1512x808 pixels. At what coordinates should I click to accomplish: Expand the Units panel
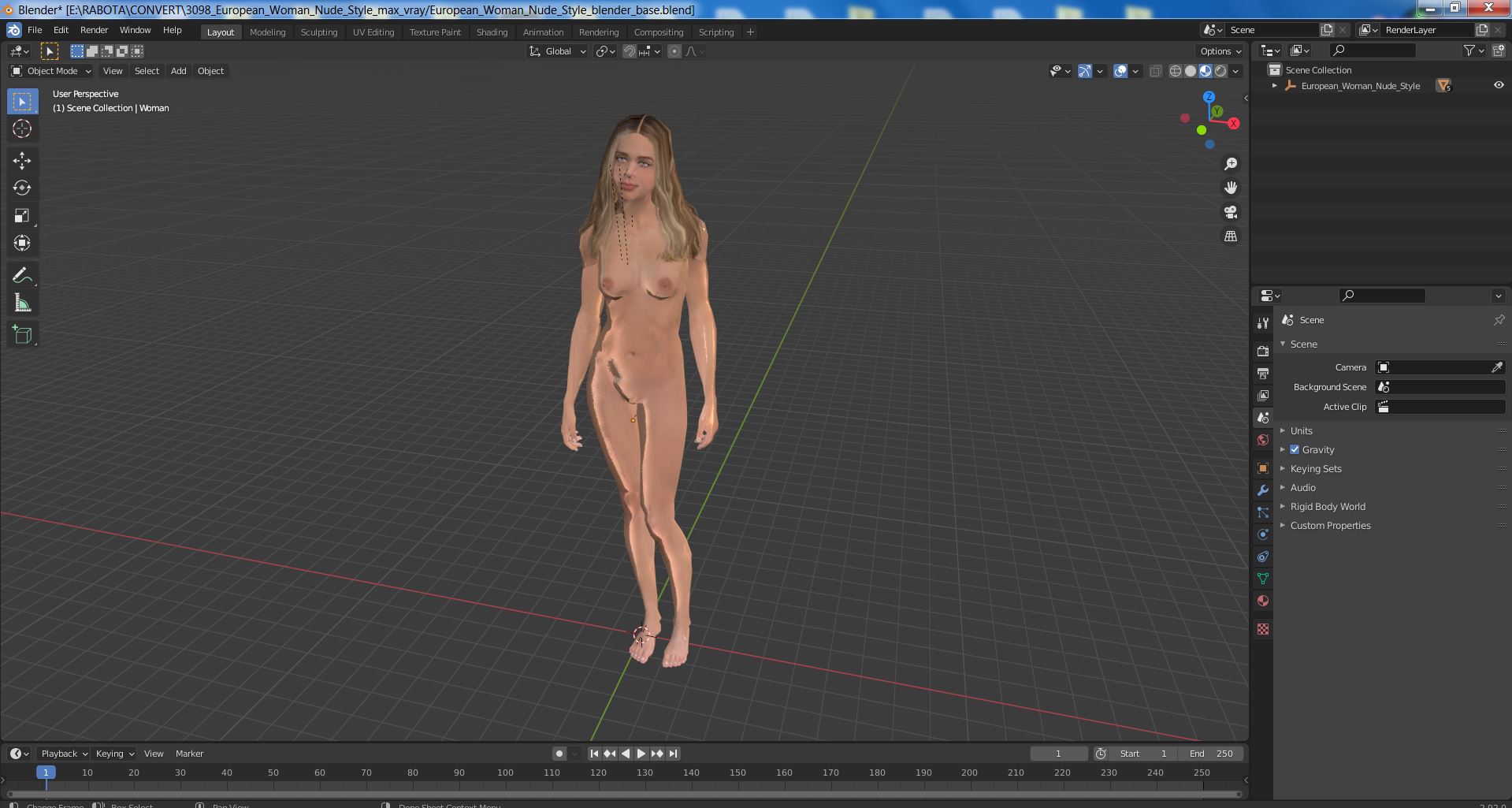pyautogui.click(x=1301, y=430)
